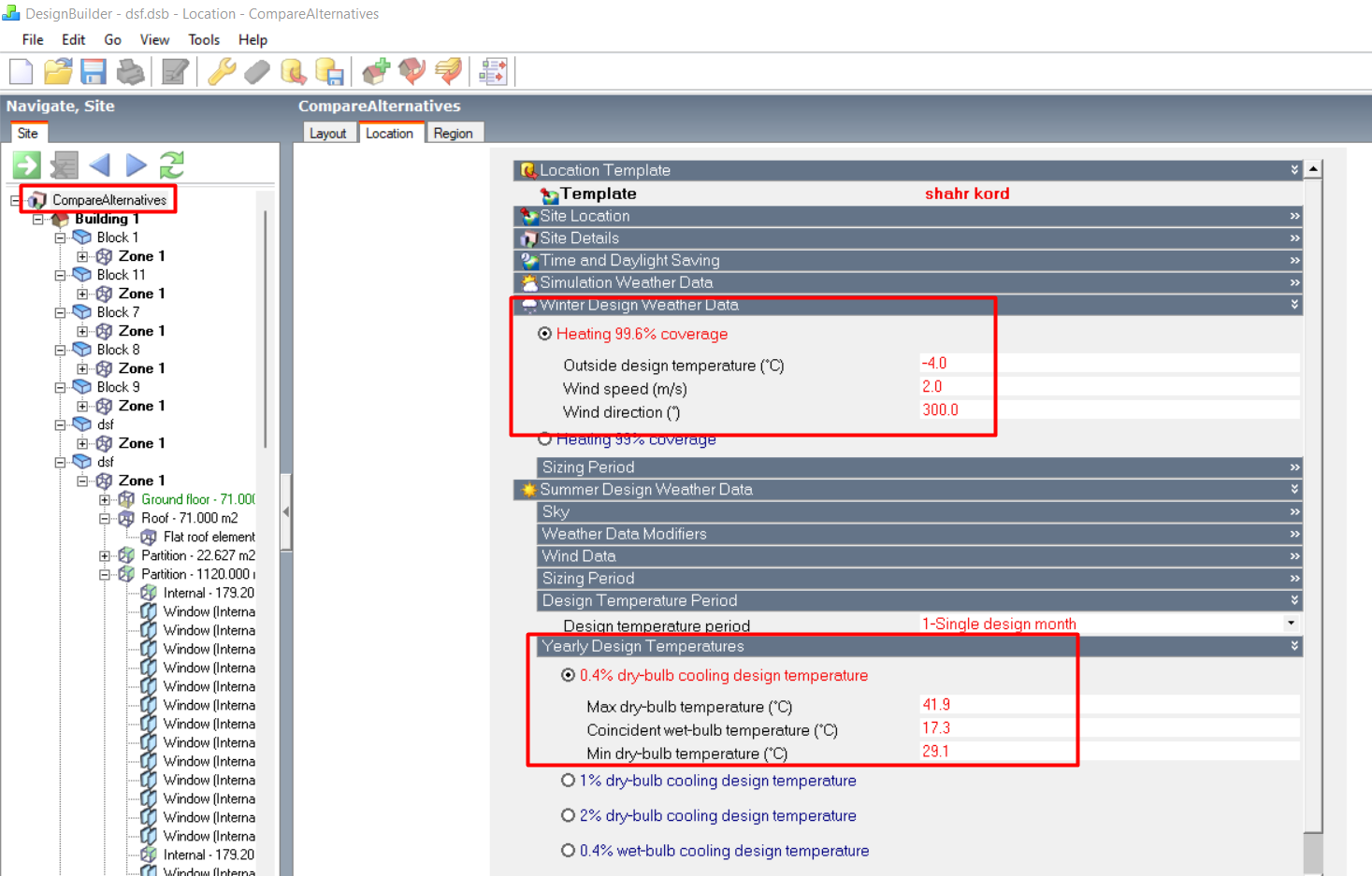
Task: Add new building with house plus icon
Action: click(x=376, y=72)
